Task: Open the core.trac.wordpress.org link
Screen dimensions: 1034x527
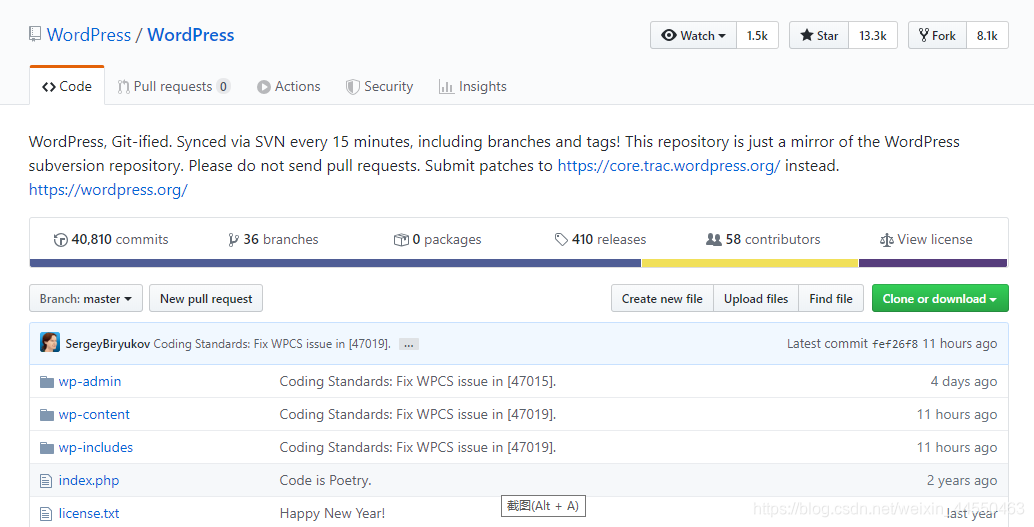Action: (669, 166)
